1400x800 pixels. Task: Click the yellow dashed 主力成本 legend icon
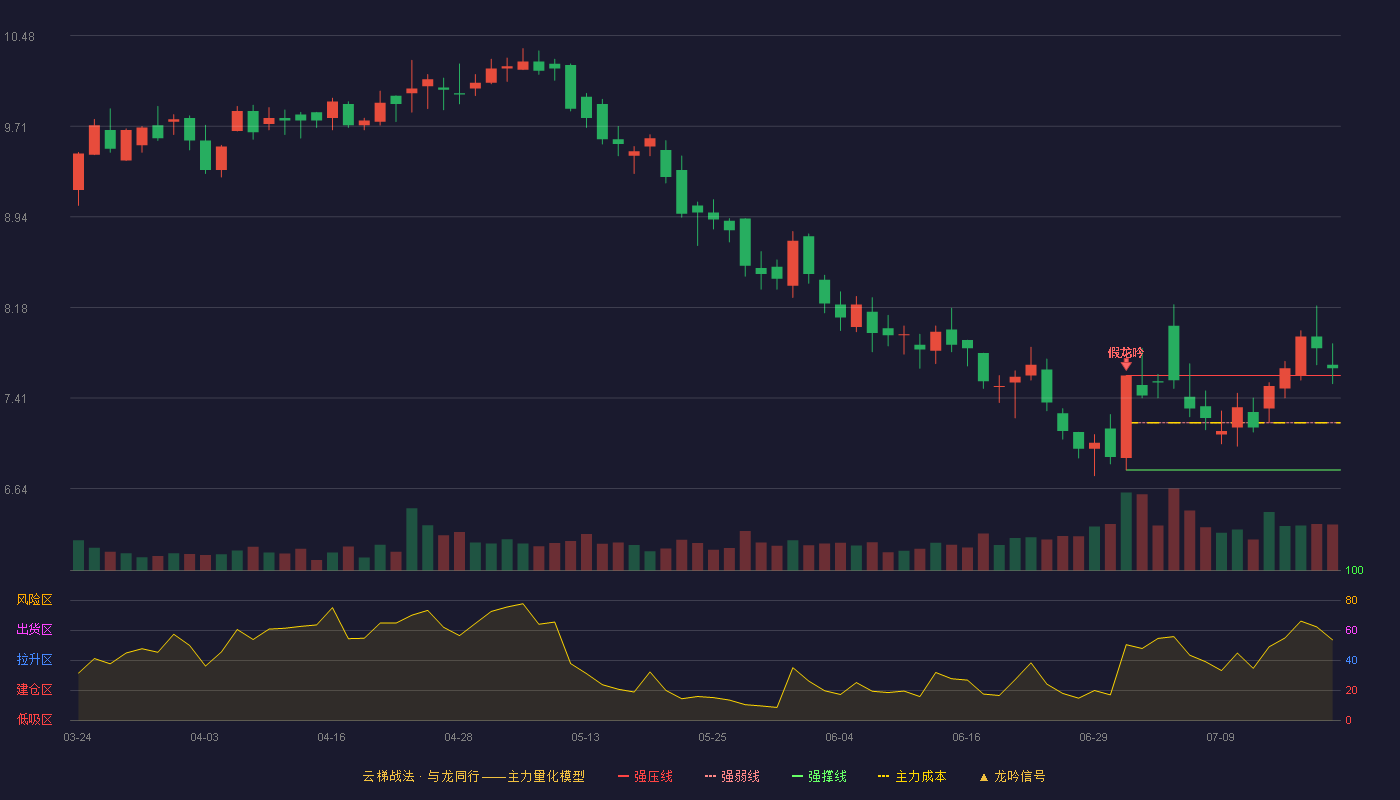(883, 777)
